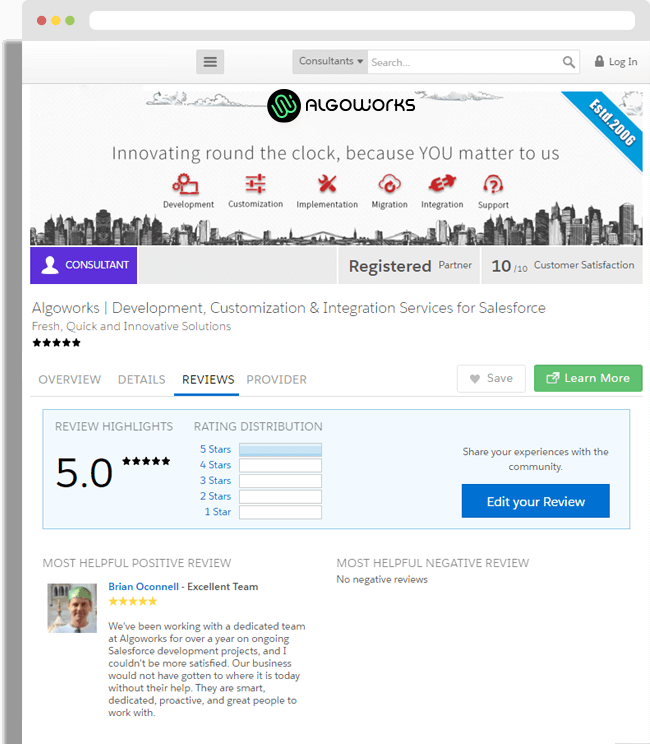Click the Algoworks logo
650x744 pixels.
tap(341, 105)
